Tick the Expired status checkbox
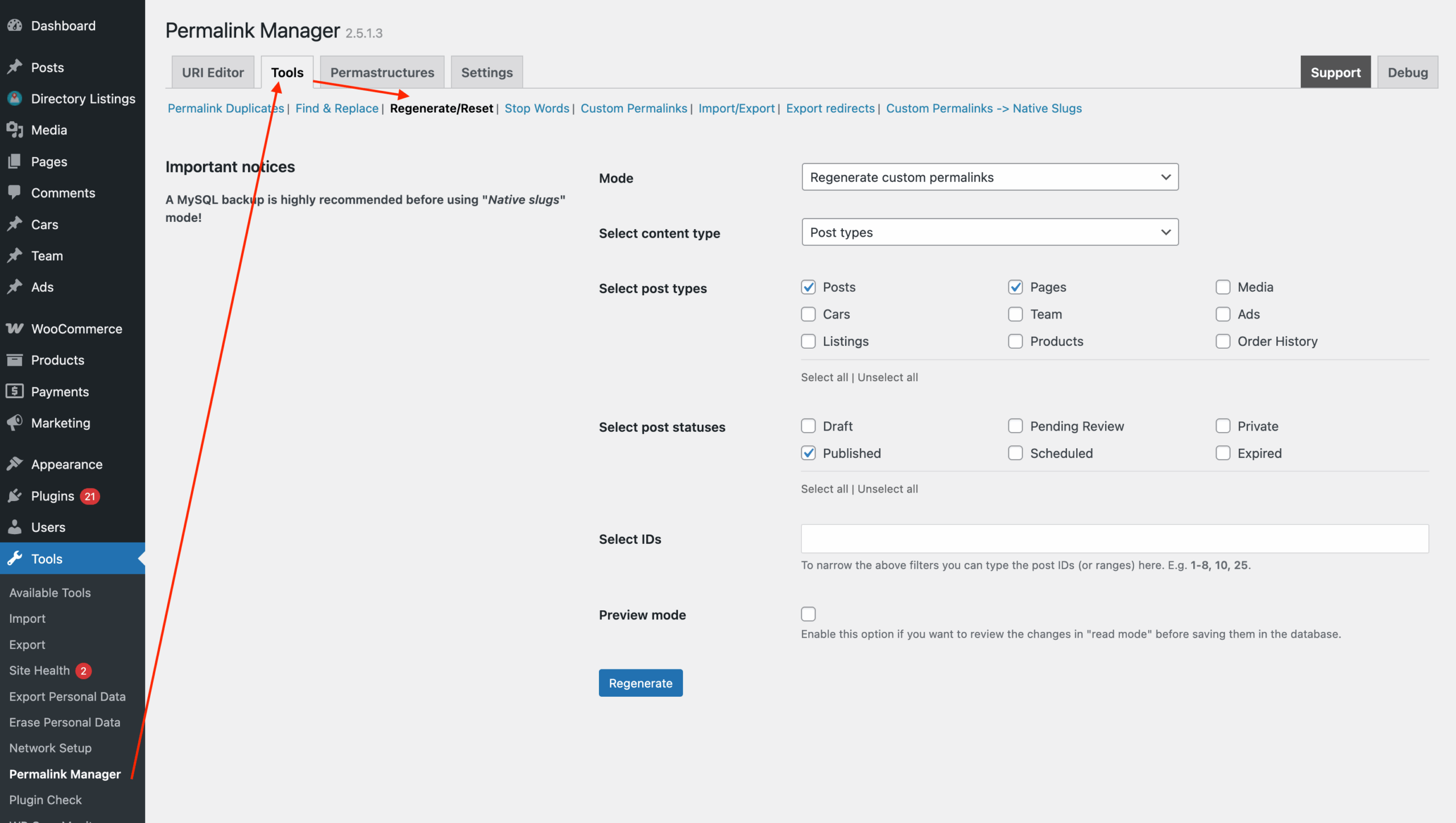The height and width of the screenshot is (823, 1456). point(1223,453)
